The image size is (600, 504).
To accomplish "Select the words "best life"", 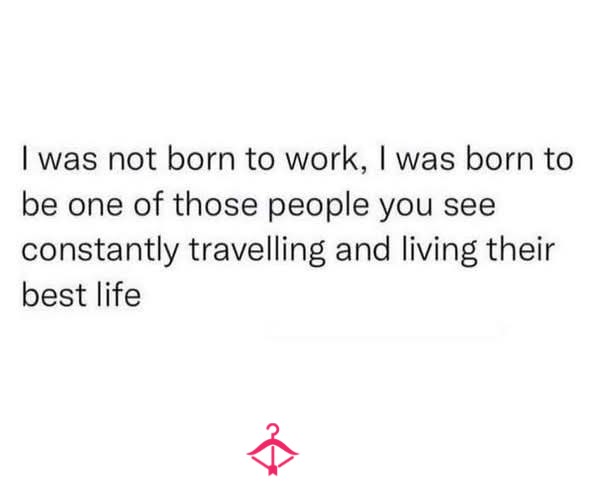I will click(81, 294).
